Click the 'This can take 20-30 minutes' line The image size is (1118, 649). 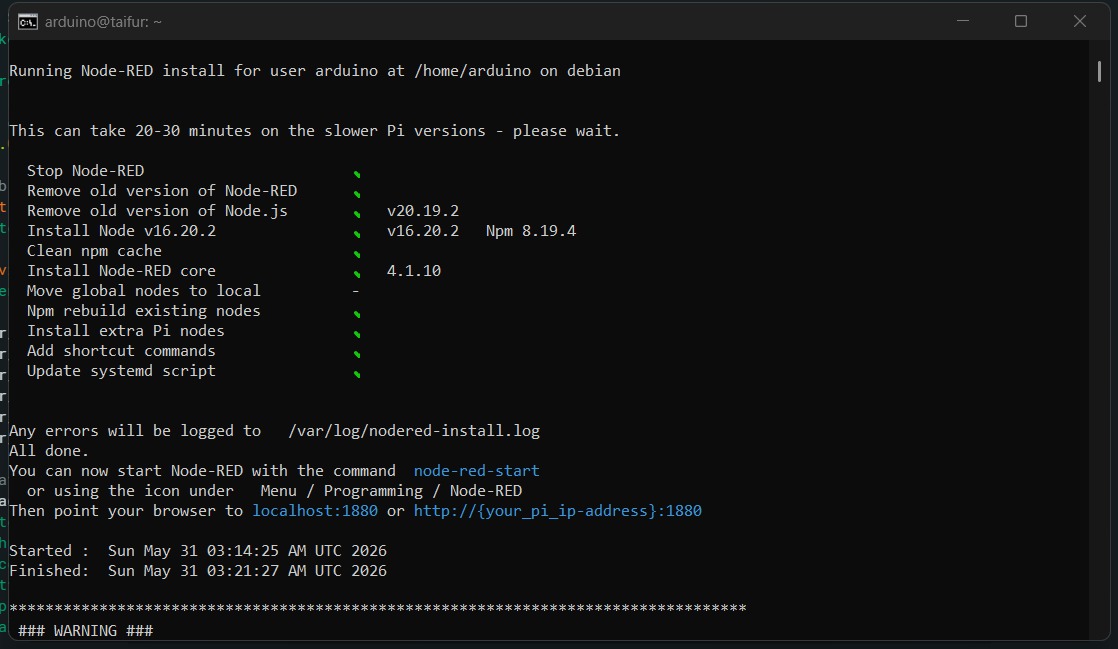point(314,131)
